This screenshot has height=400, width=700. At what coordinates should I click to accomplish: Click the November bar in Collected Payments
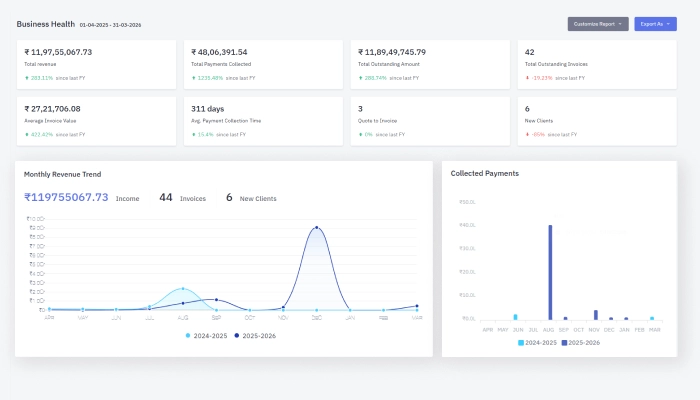pyautogui.click(x=595, y=314)
